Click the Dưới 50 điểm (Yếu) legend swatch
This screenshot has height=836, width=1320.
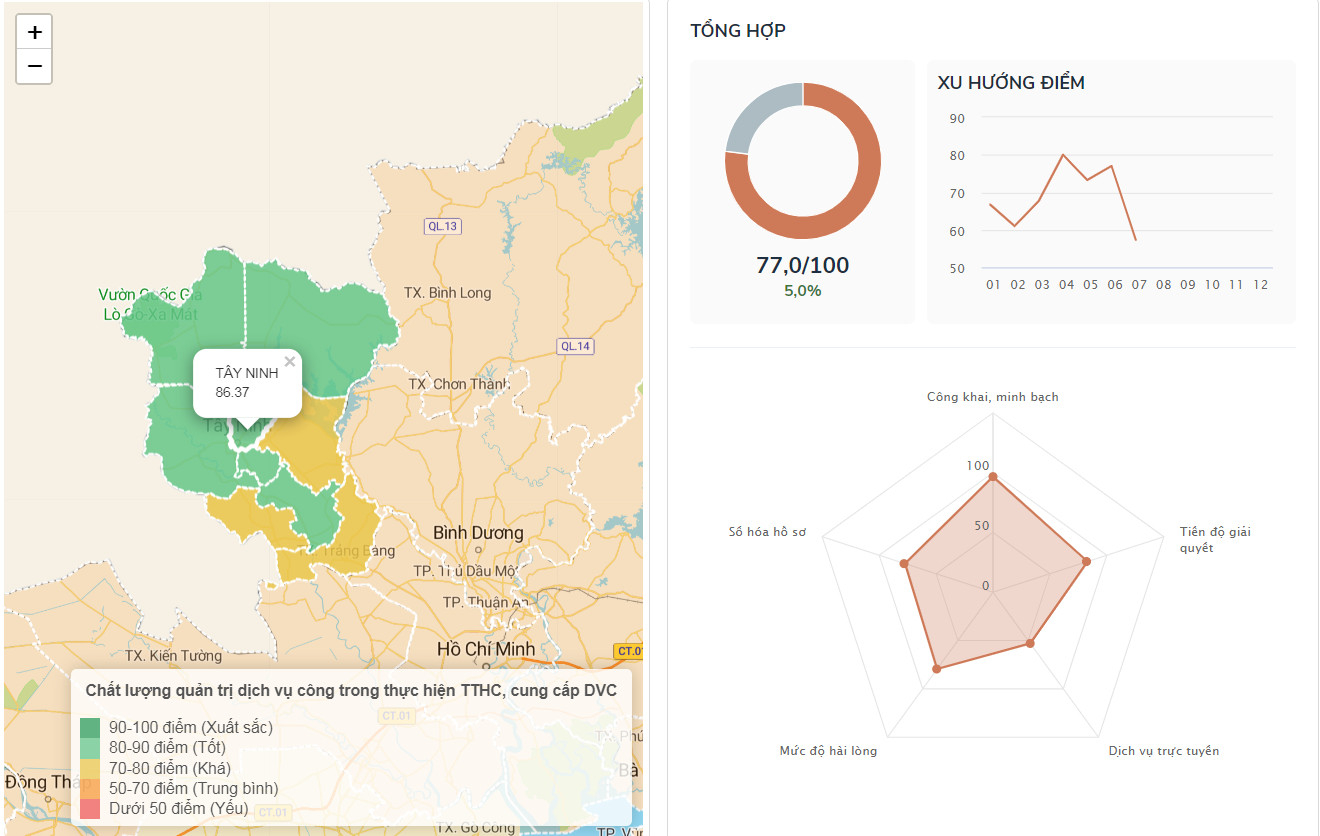click(90, 808)
